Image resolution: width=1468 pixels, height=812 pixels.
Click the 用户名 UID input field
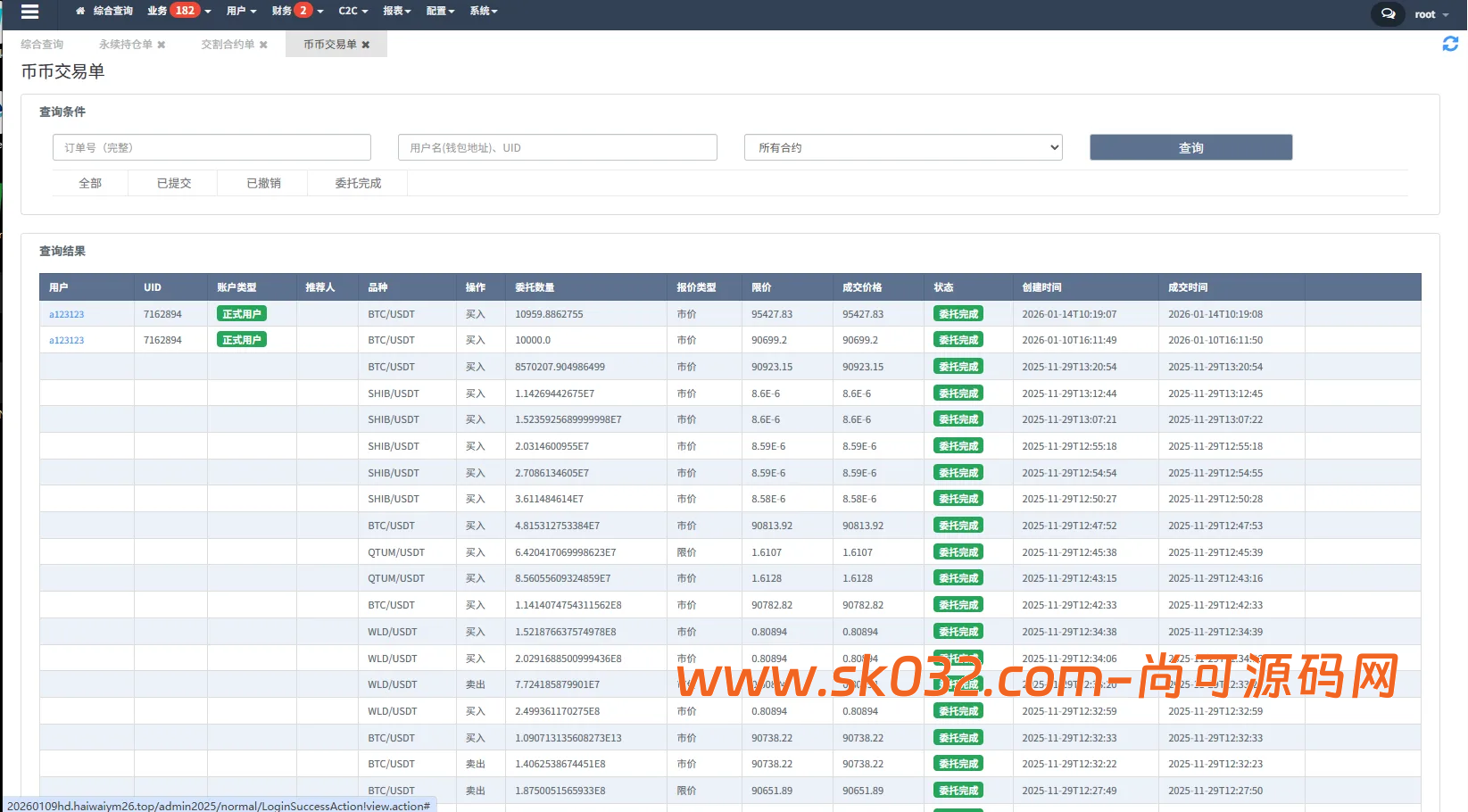coord(557,148)
